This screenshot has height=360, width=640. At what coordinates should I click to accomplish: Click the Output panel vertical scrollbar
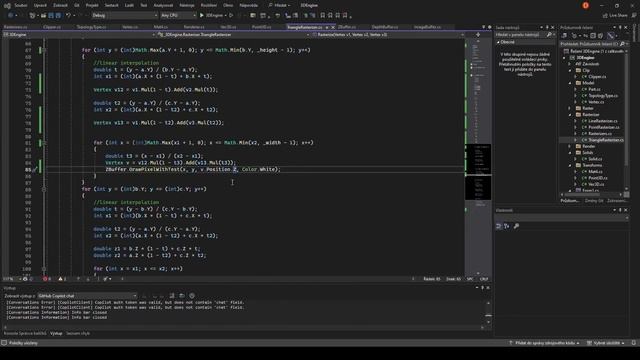click(488, 313)
